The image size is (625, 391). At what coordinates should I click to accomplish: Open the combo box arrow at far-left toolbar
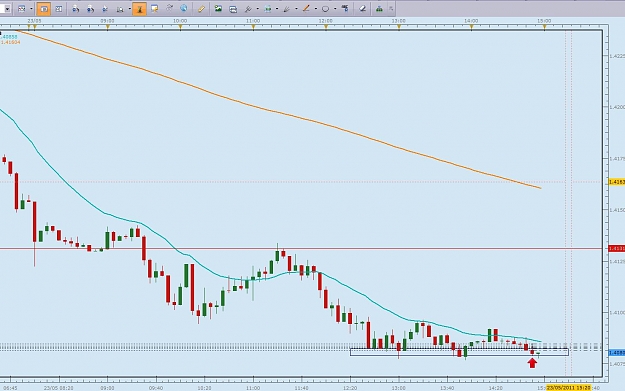coord(7,9)
